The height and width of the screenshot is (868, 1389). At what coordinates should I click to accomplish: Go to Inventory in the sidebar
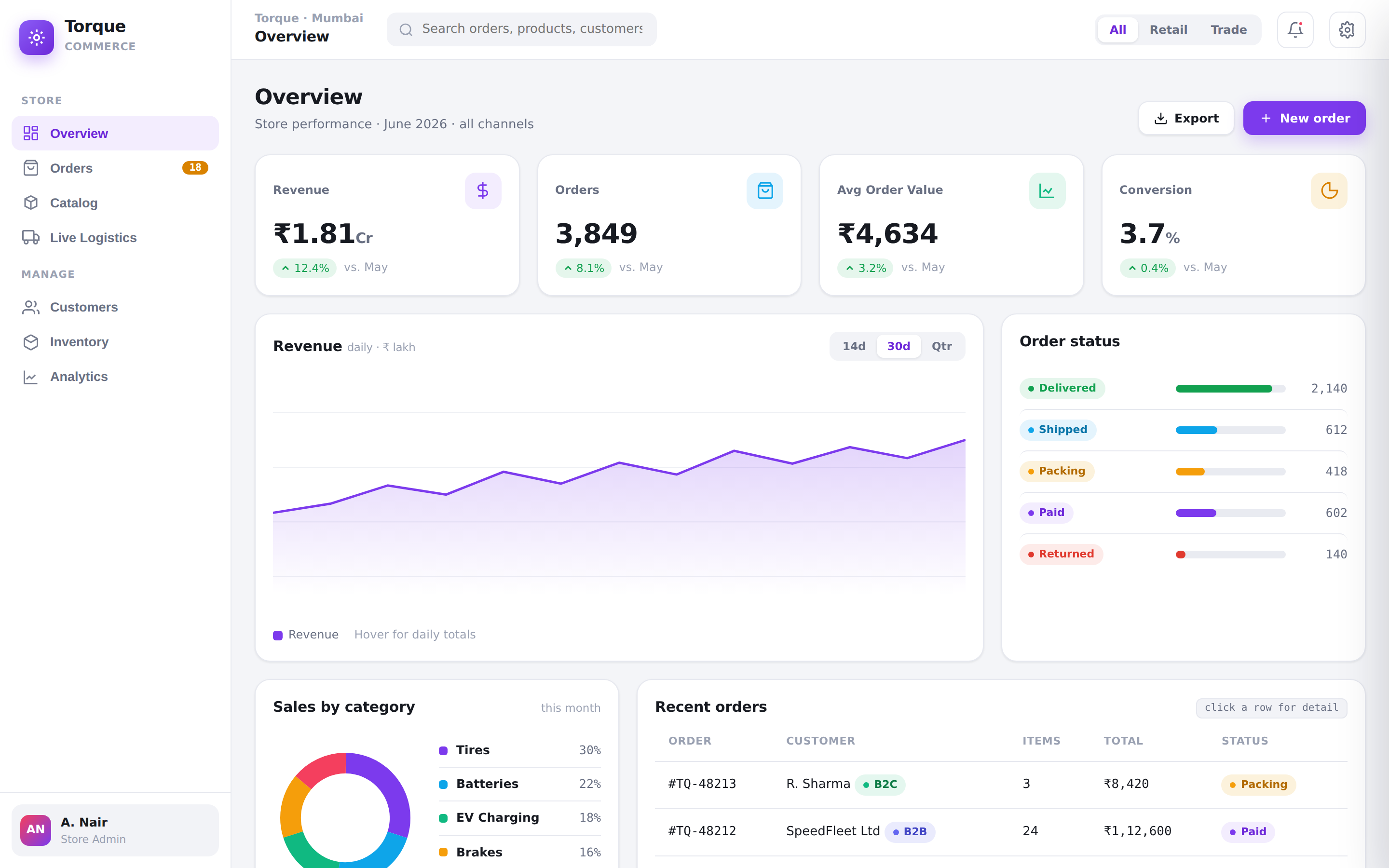[115, 342]
